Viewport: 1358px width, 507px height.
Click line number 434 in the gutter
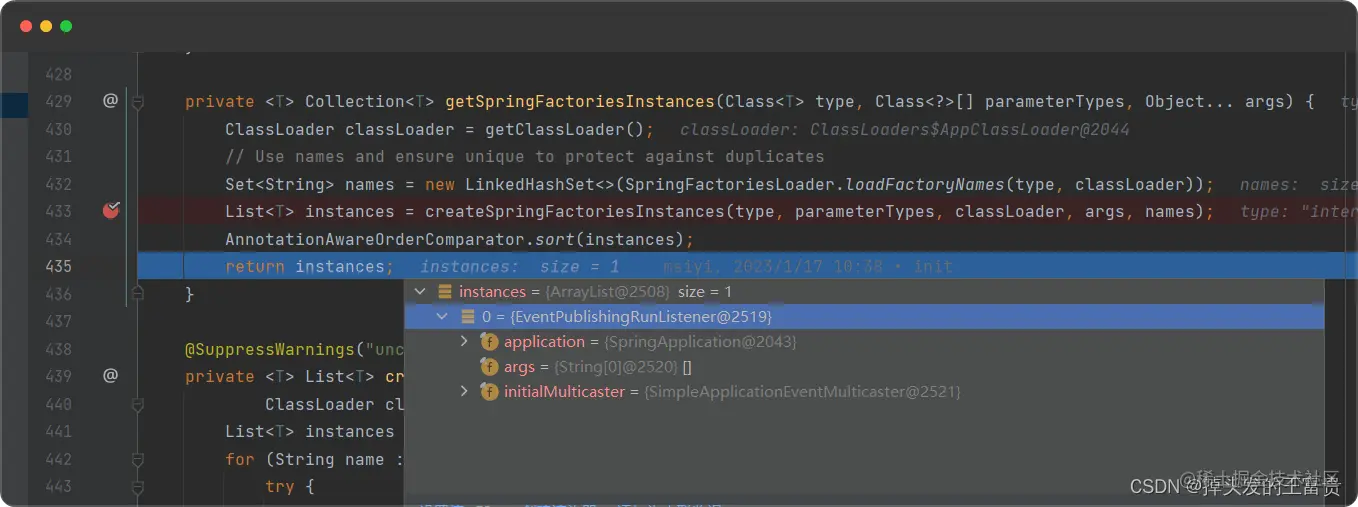click(58, 239)
